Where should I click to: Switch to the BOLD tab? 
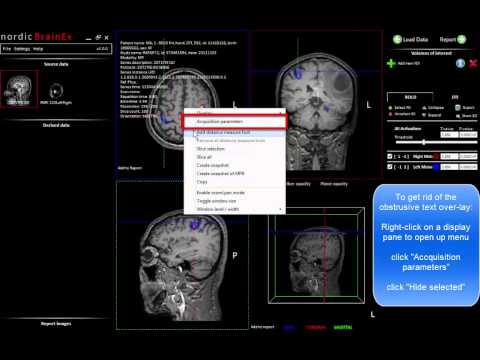click(x=410, y=97)
